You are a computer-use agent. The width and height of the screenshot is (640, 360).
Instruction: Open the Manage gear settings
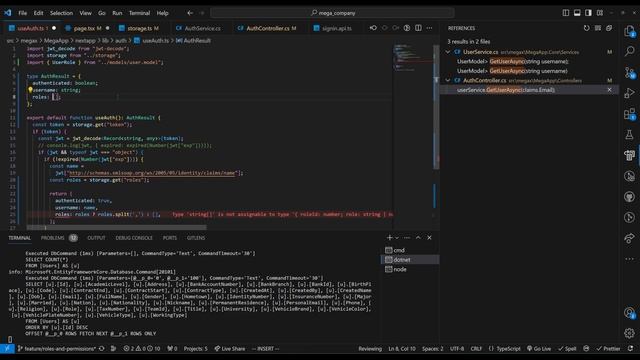tap(629, 333)
